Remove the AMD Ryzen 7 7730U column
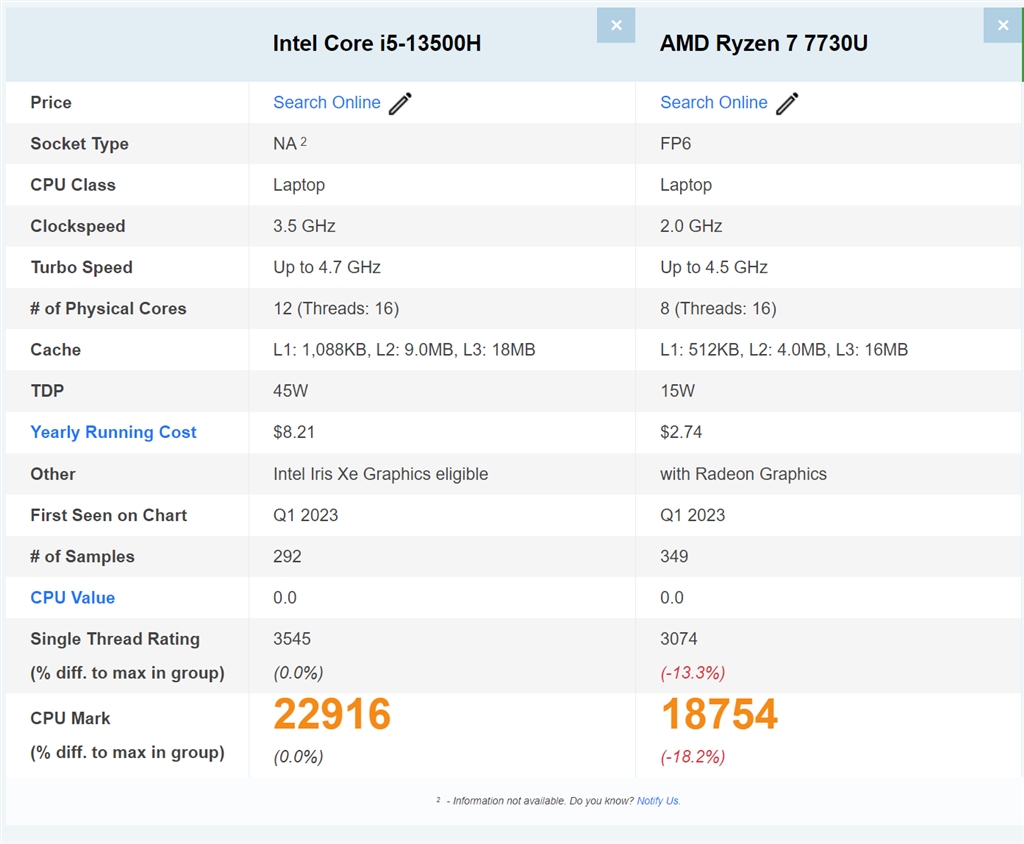Image resolution: width=1024 pixels, height=844 pixels. [x=1003, y=26]
